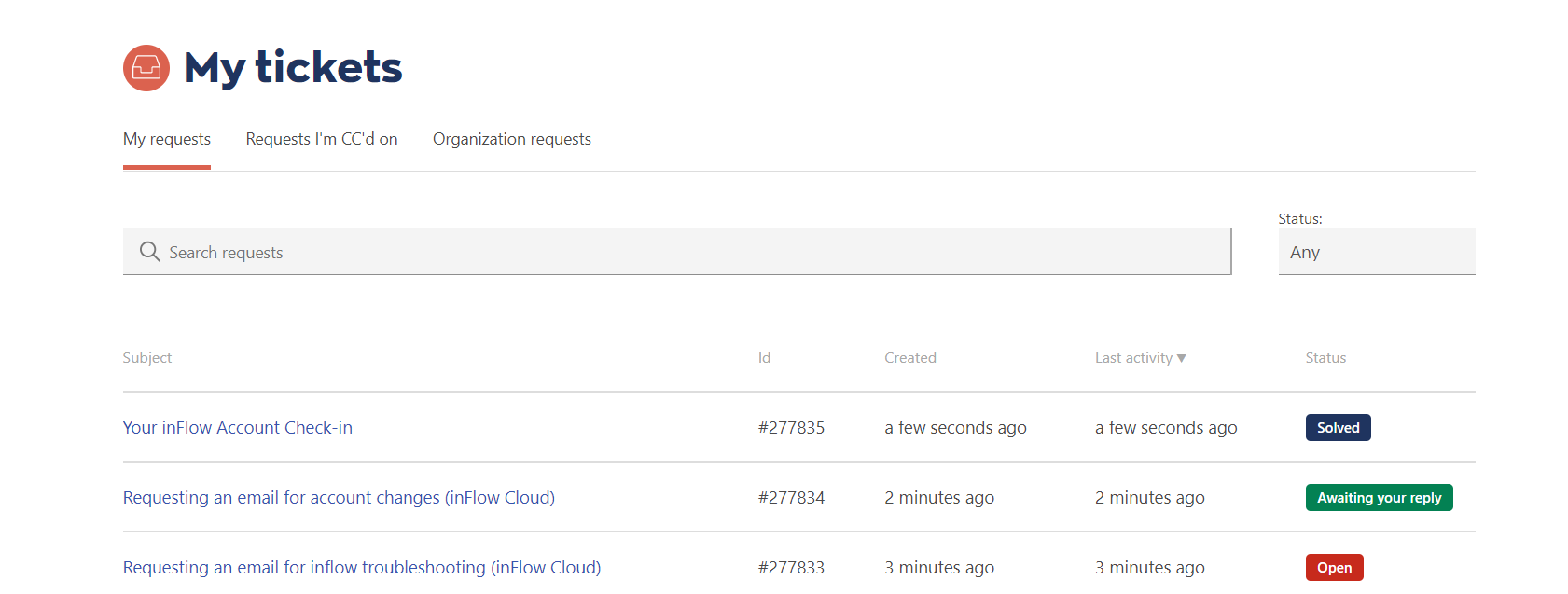Click ticket id #277835

coord(791,428)
